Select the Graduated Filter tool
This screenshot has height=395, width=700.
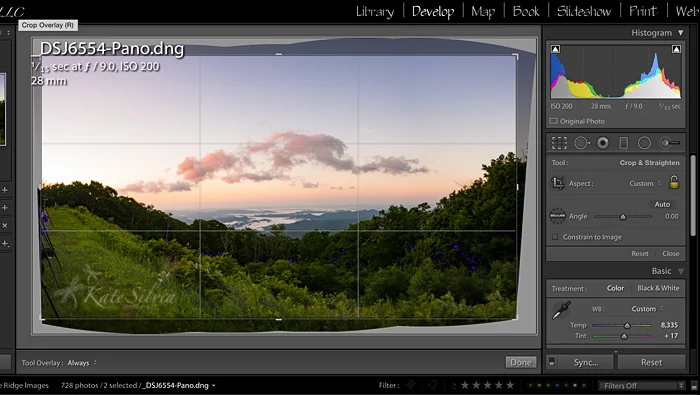[624, 143]
